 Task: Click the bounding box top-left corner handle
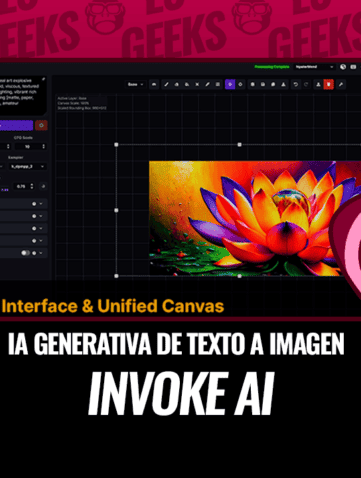pyautogui.click(x=116, y=145)
